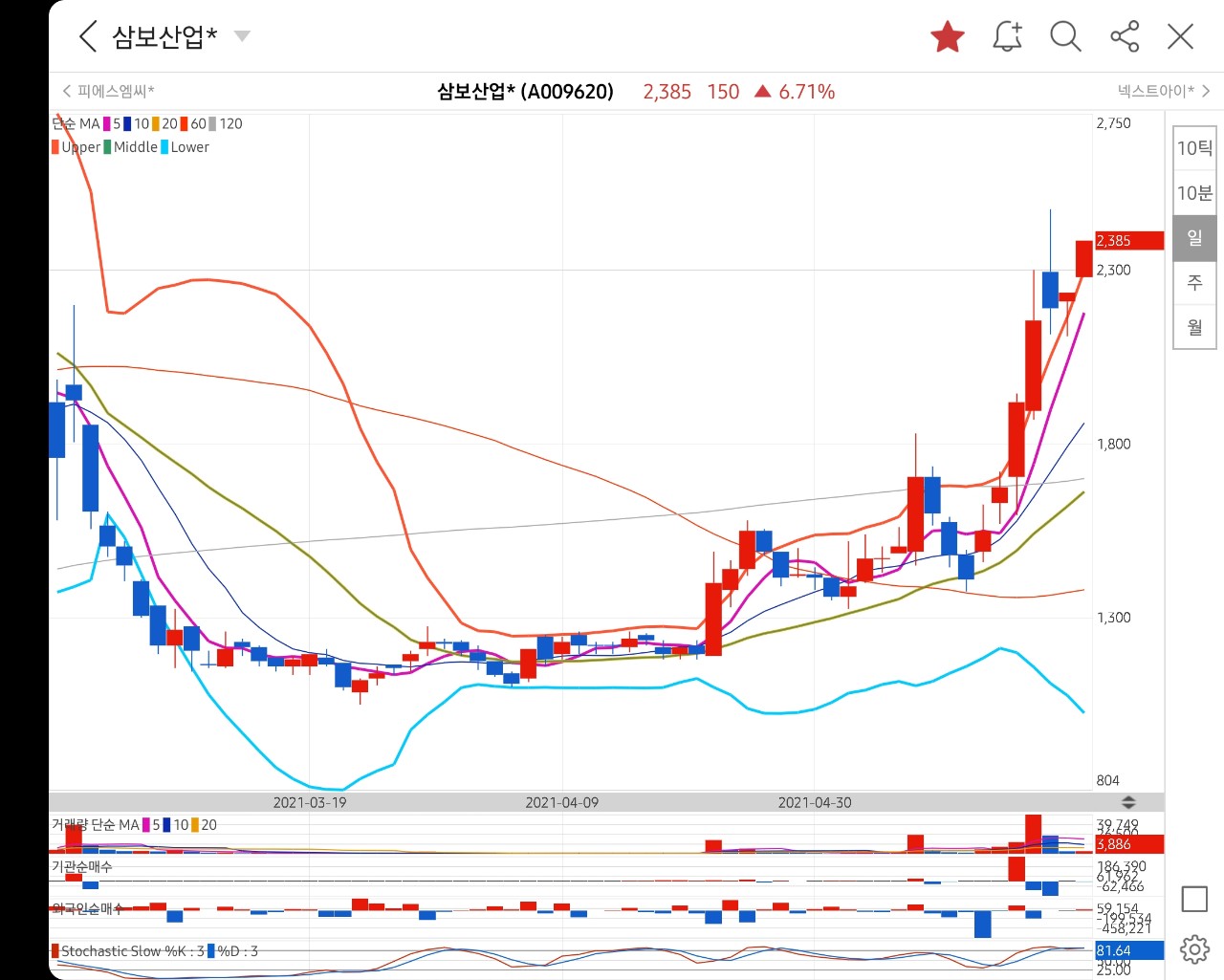1224x980 pixels.
Task: Select the 일 daily chart tab
Action: (1194, 238)
